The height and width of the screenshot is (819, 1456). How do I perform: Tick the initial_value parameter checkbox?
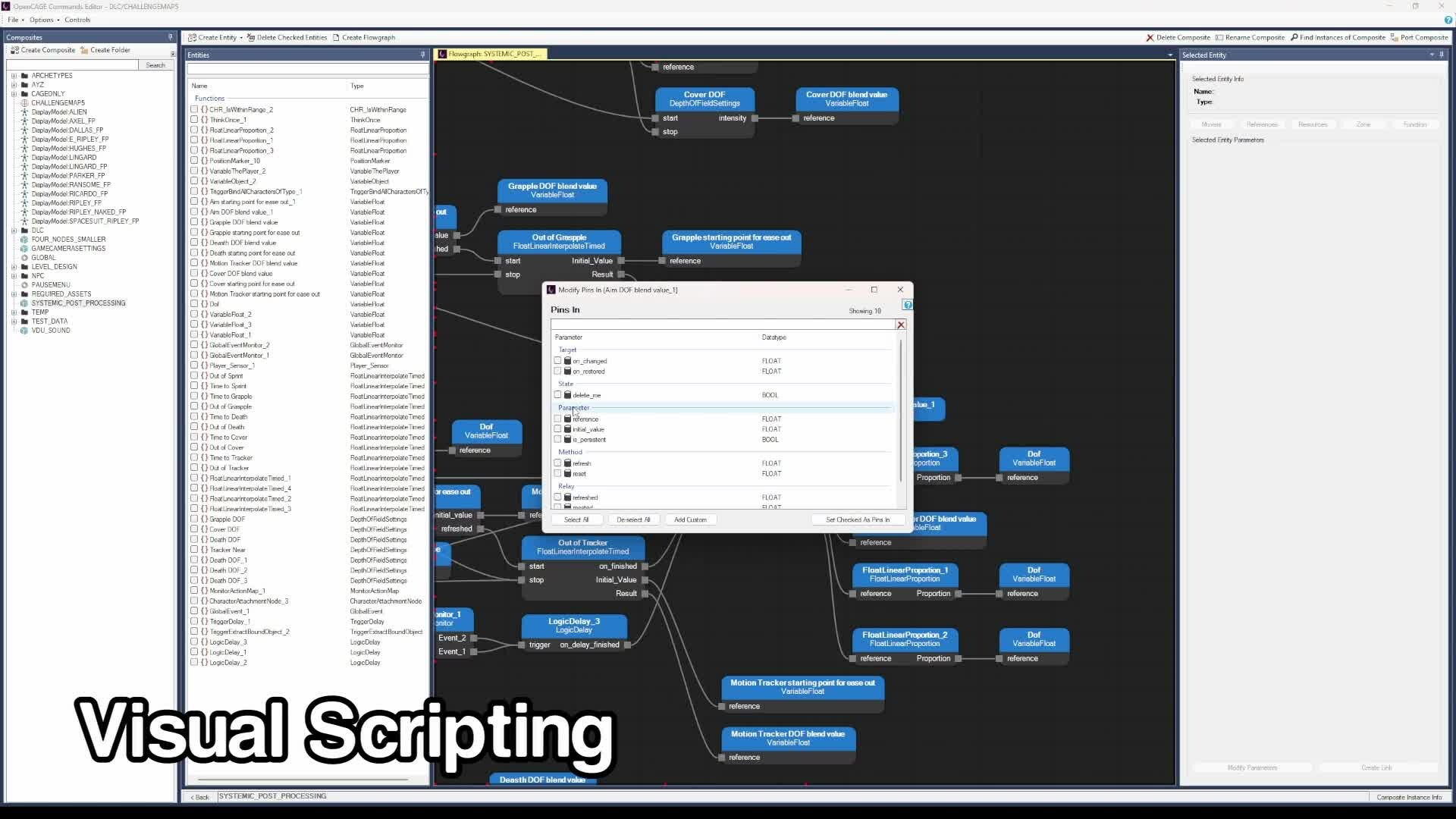pos(558,429)
